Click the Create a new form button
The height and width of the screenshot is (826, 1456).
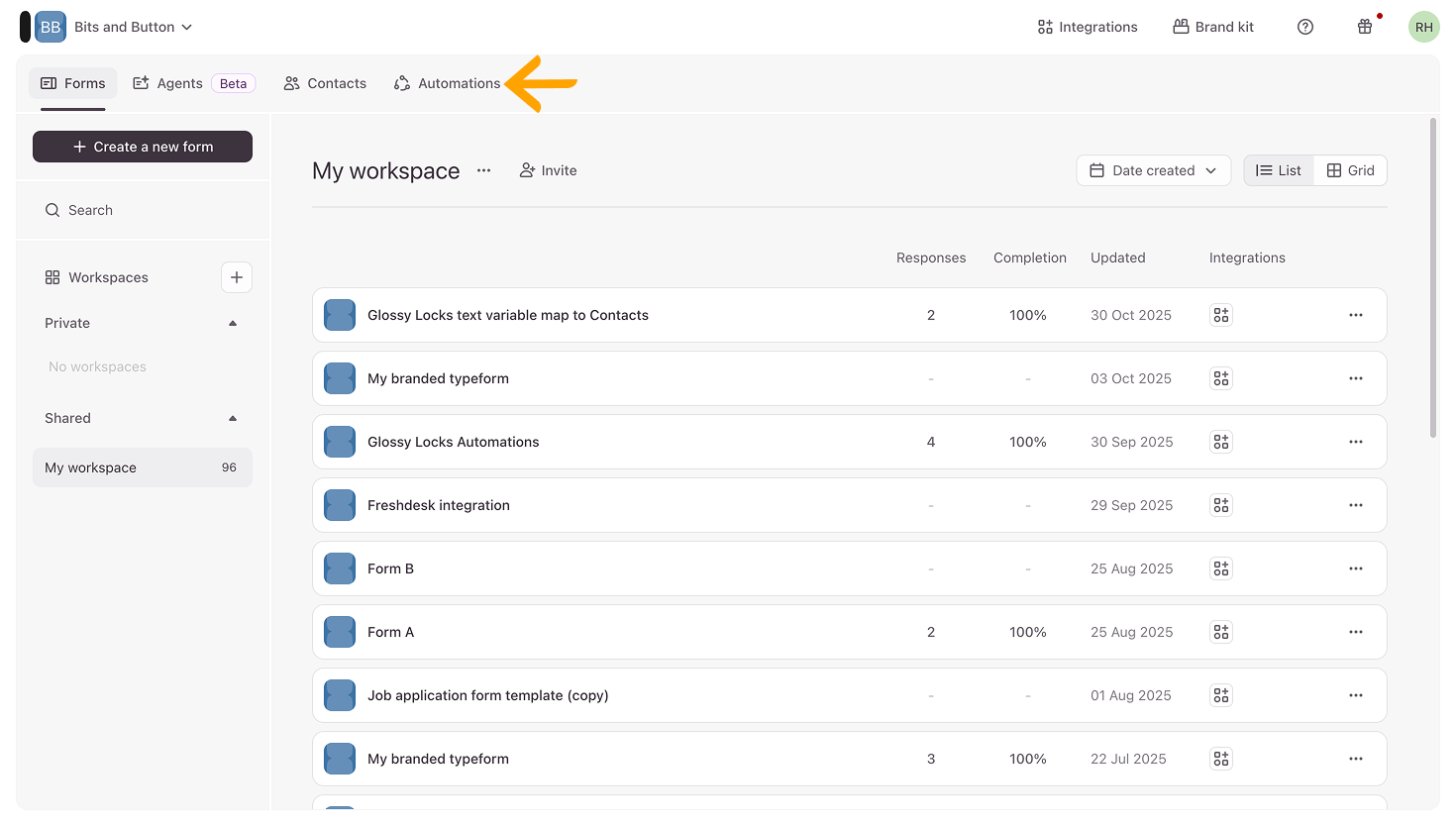tap(143, 147)
